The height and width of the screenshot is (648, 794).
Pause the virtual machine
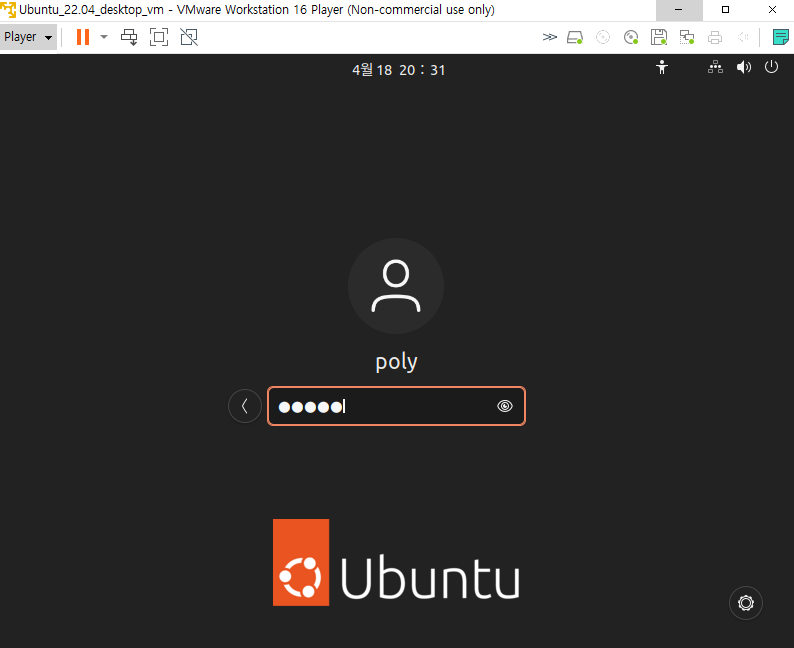tap(83, 37)
